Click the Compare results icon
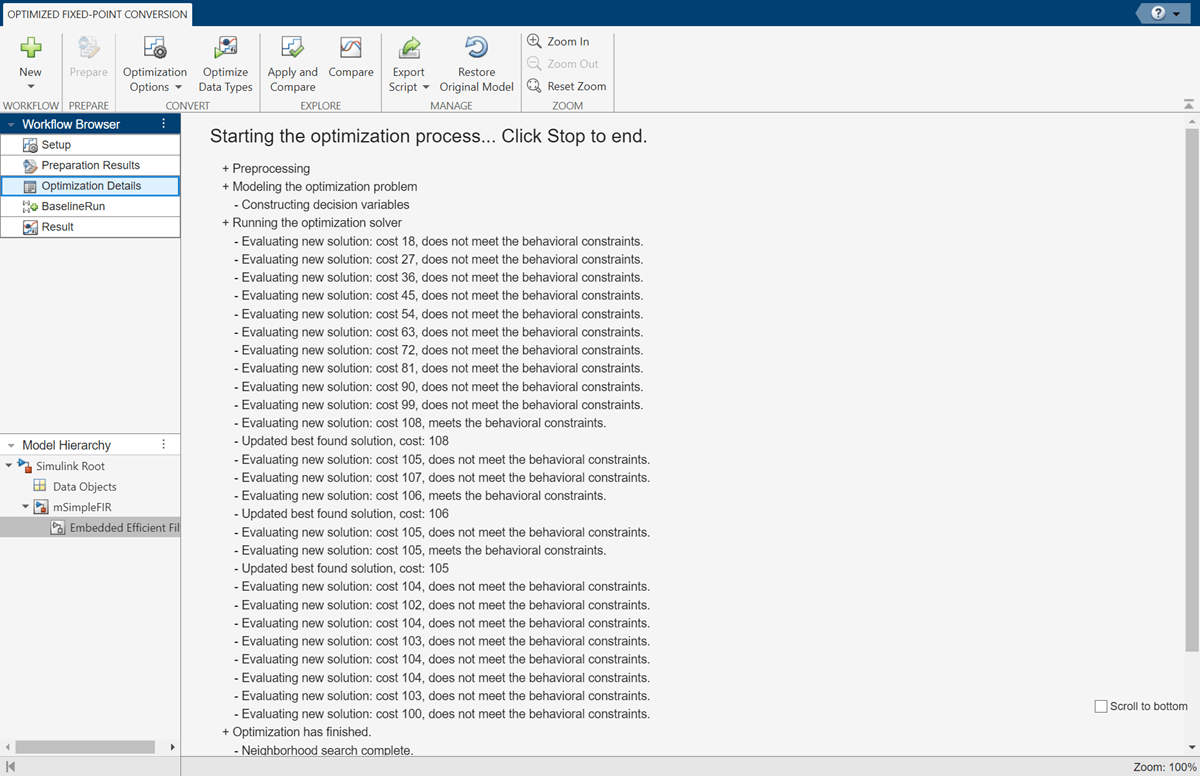This screenshot has height=776, width=1200. click(350, 48)
